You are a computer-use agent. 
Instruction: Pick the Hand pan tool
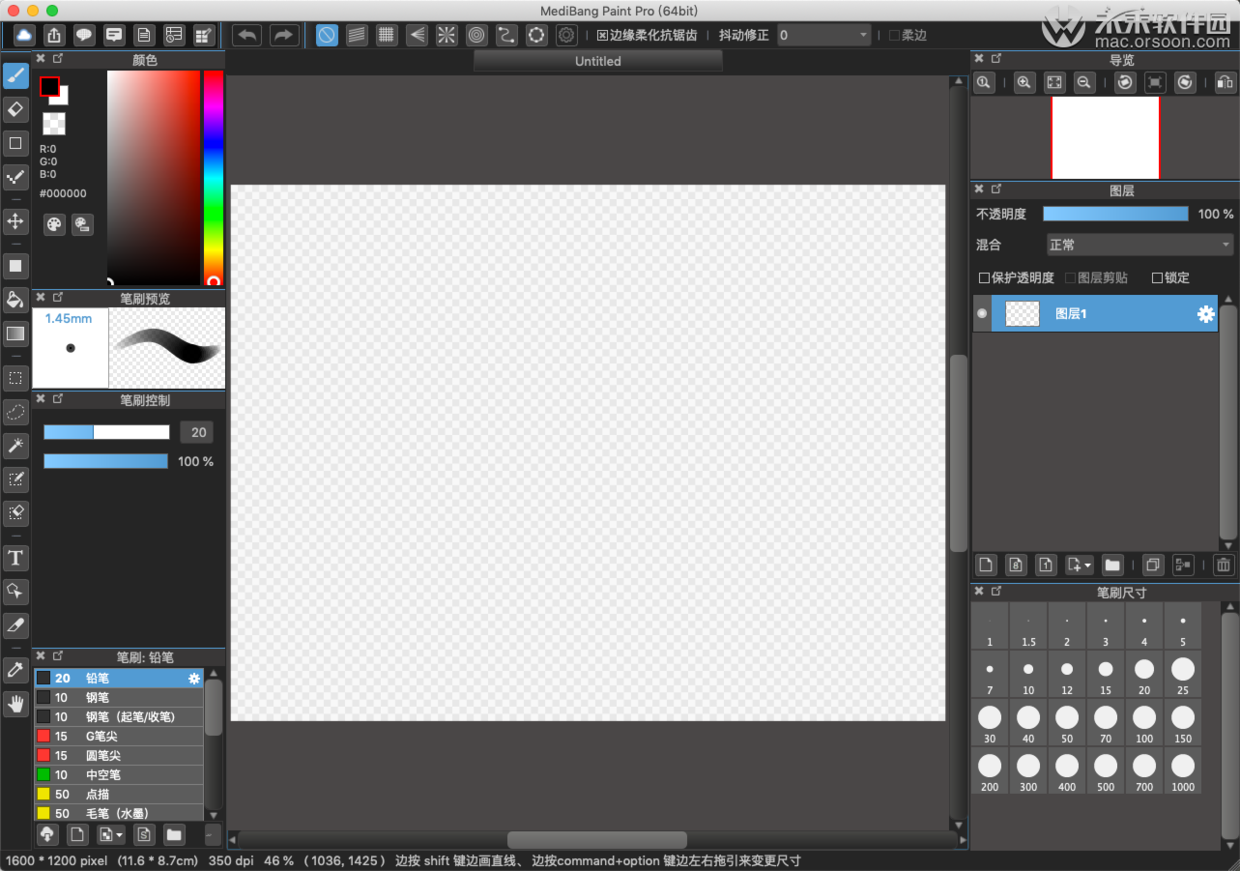15,704
